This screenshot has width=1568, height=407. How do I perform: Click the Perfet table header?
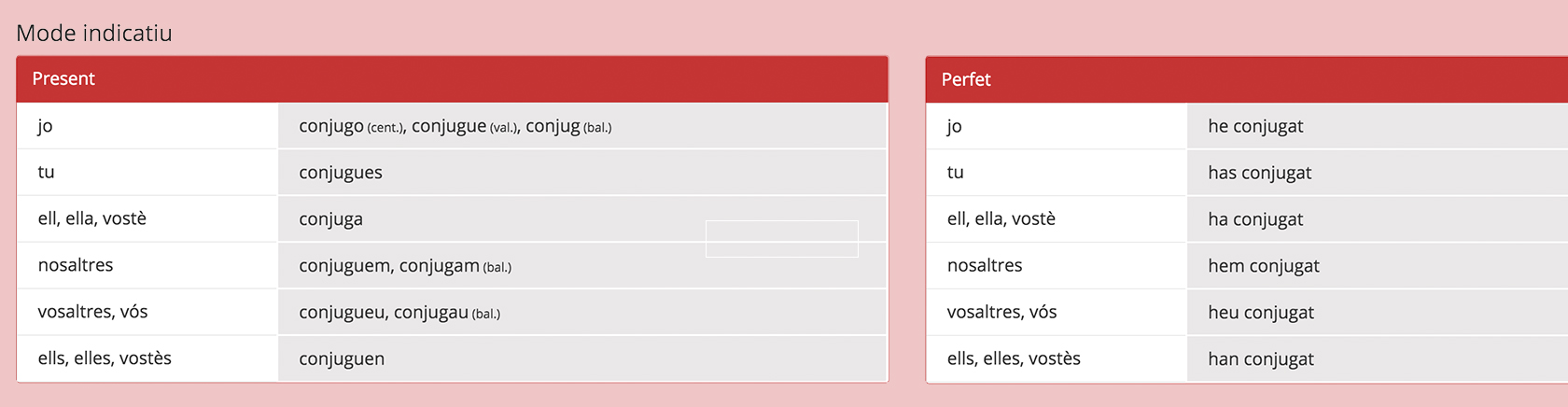point(966,80)
